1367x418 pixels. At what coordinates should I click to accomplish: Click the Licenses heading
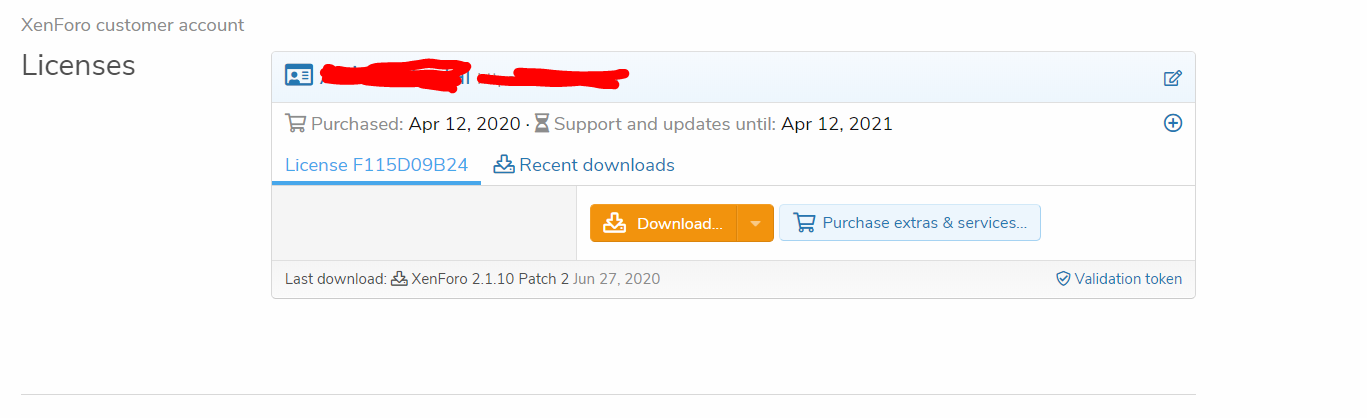pos(78,65)
